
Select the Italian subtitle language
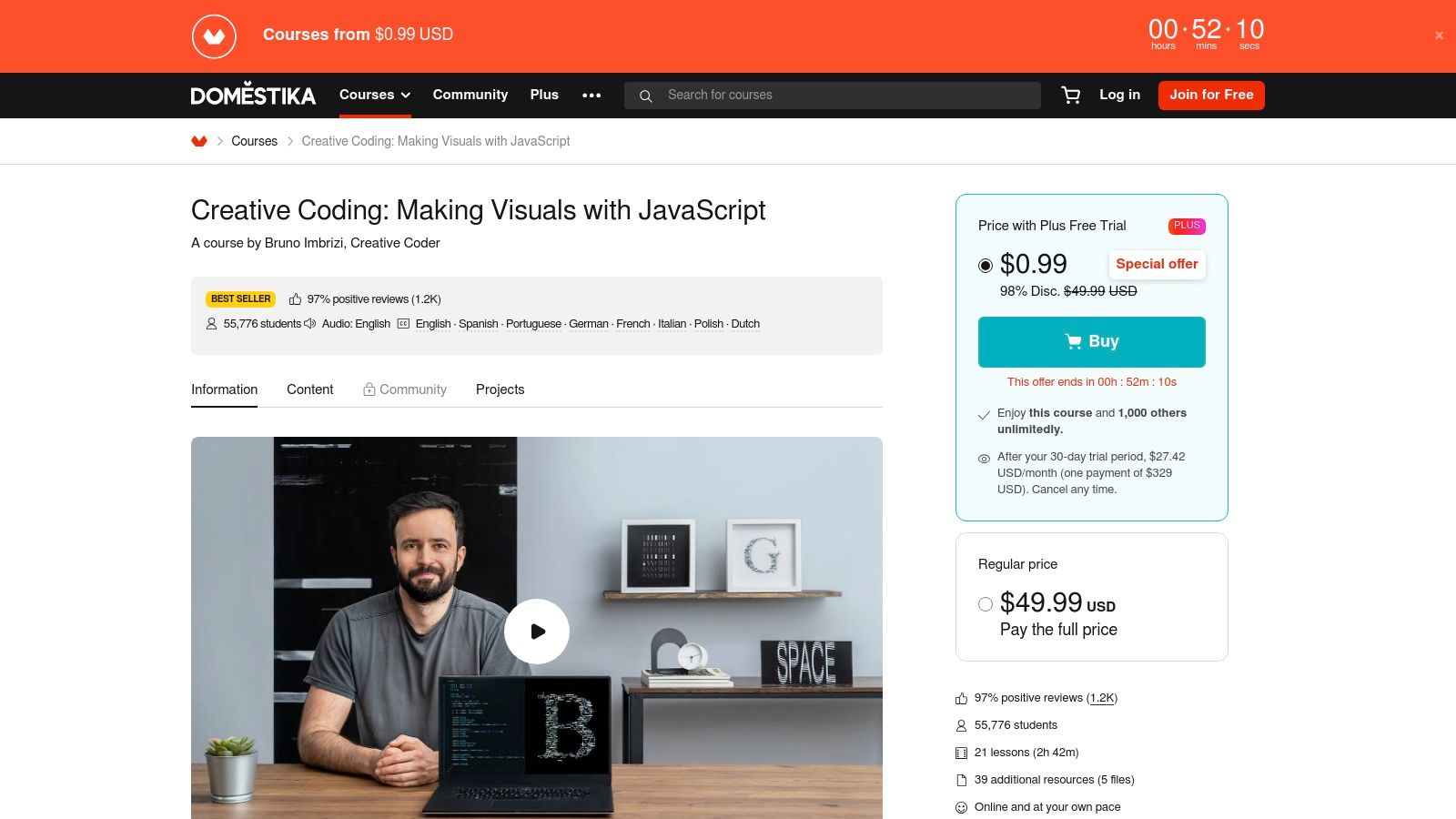click(x=672, y=324)
